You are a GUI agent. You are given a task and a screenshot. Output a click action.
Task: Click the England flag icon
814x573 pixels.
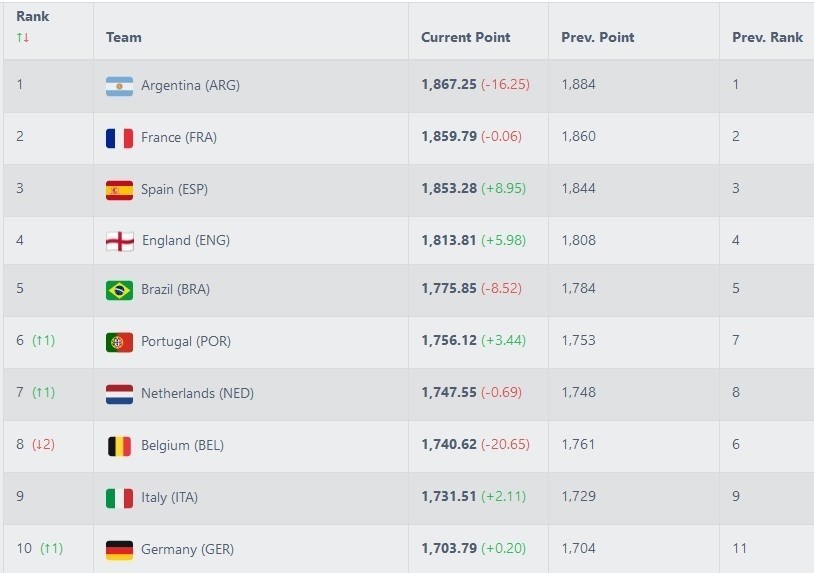[x=119, y=241]
